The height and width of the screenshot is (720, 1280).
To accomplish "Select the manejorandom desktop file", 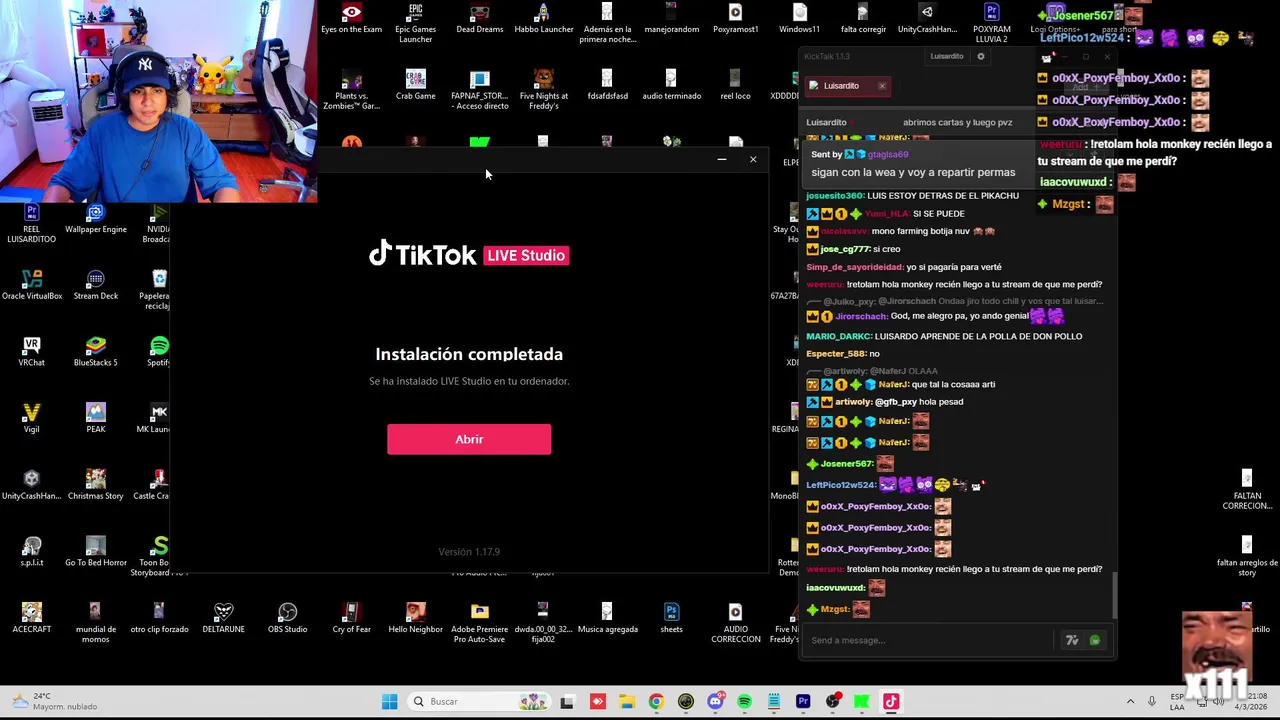I will click(x=671, y=19).
